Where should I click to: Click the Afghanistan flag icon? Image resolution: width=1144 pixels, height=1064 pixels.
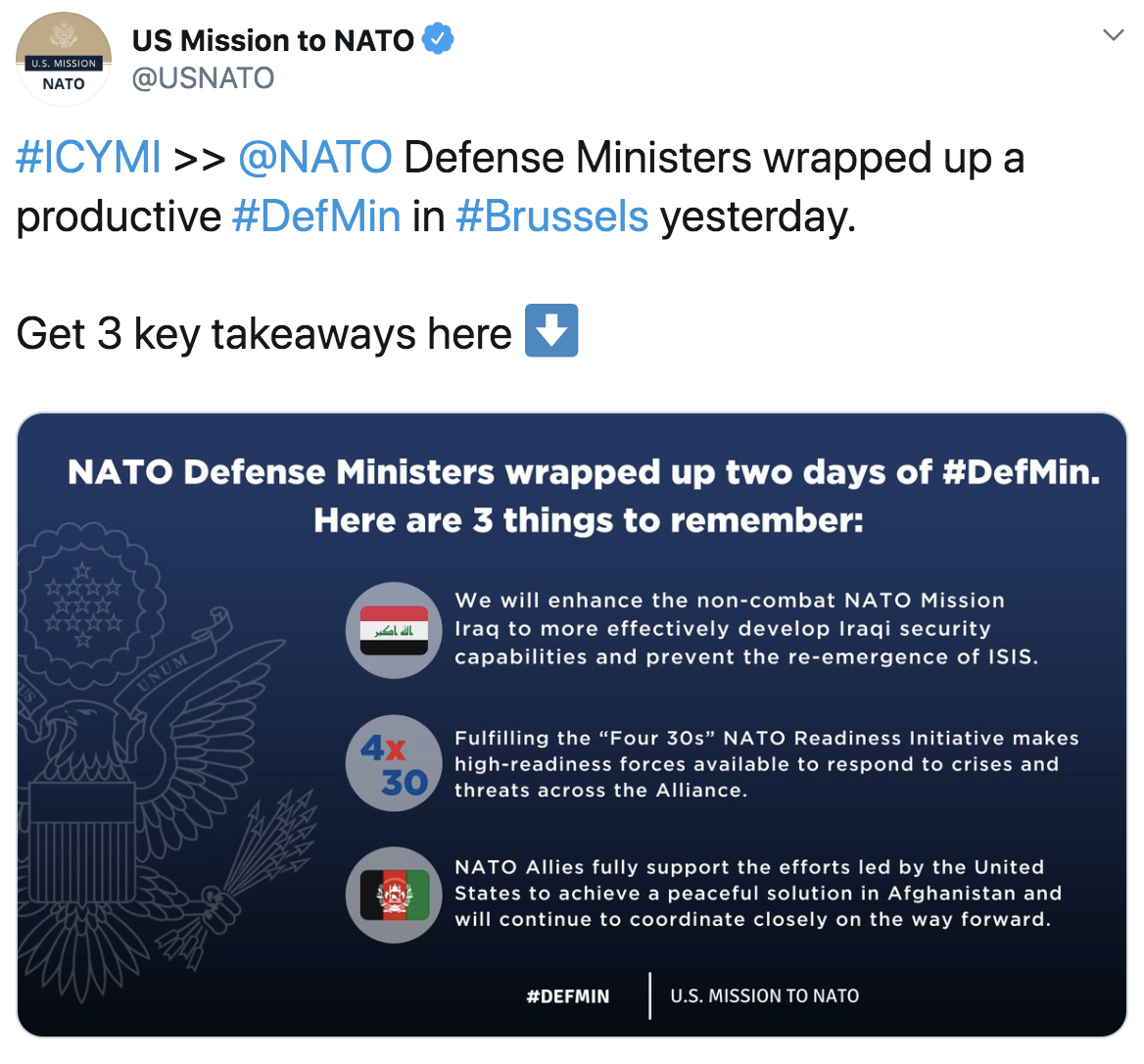click(x=394, y=895)
